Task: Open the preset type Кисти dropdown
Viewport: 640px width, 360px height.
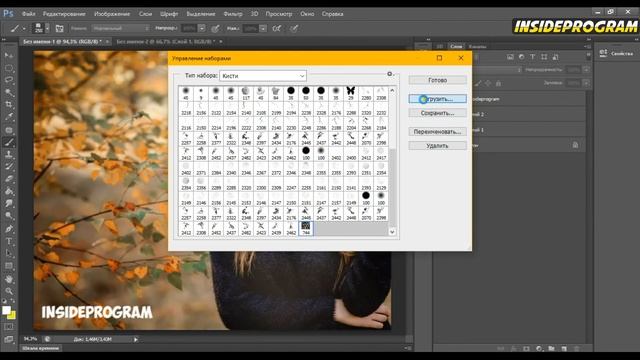Action: point(263,76)
